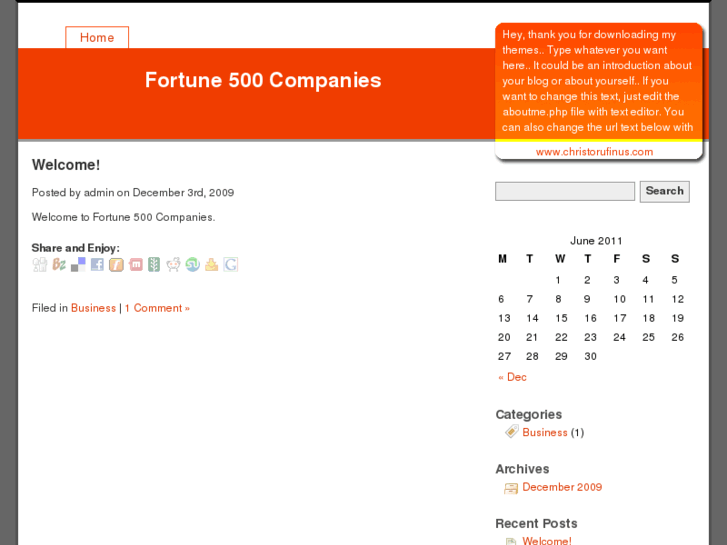This screenshot has height=545, width=727.
Task: Click the orange italic f share icon
Action: point(116,265)
